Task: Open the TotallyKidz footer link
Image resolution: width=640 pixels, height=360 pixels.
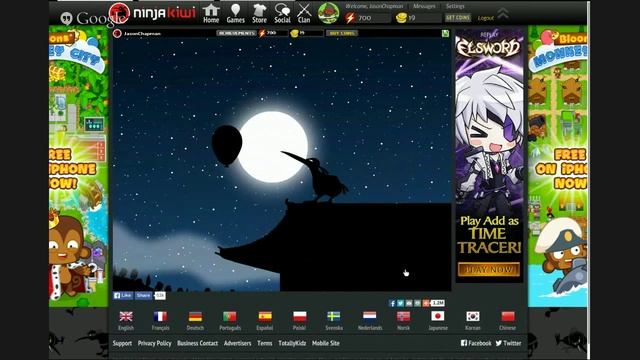Action: [x=292, y=343]
